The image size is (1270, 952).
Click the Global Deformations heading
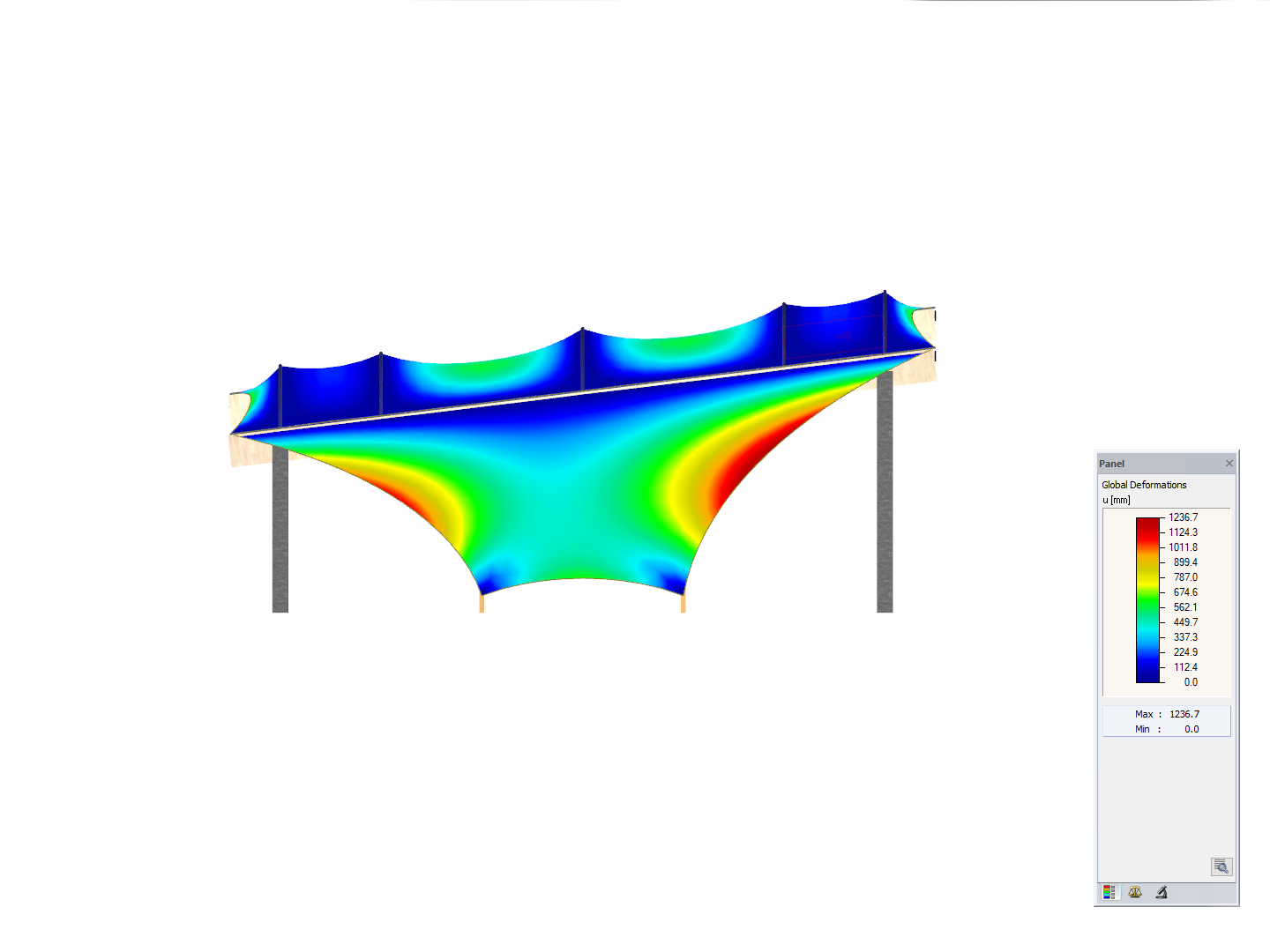[1143, 485]
